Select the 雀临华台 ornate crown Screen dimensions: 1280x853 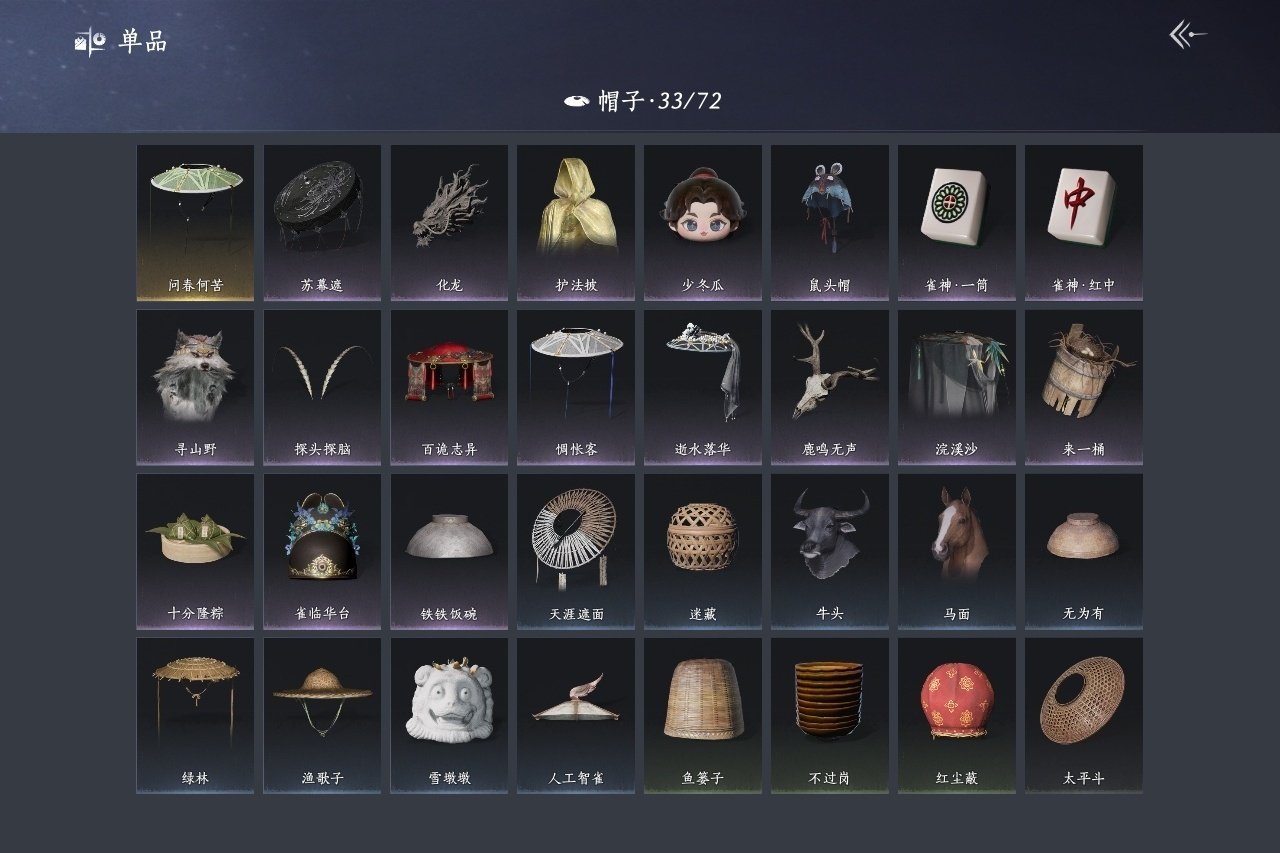pos(322,551)
